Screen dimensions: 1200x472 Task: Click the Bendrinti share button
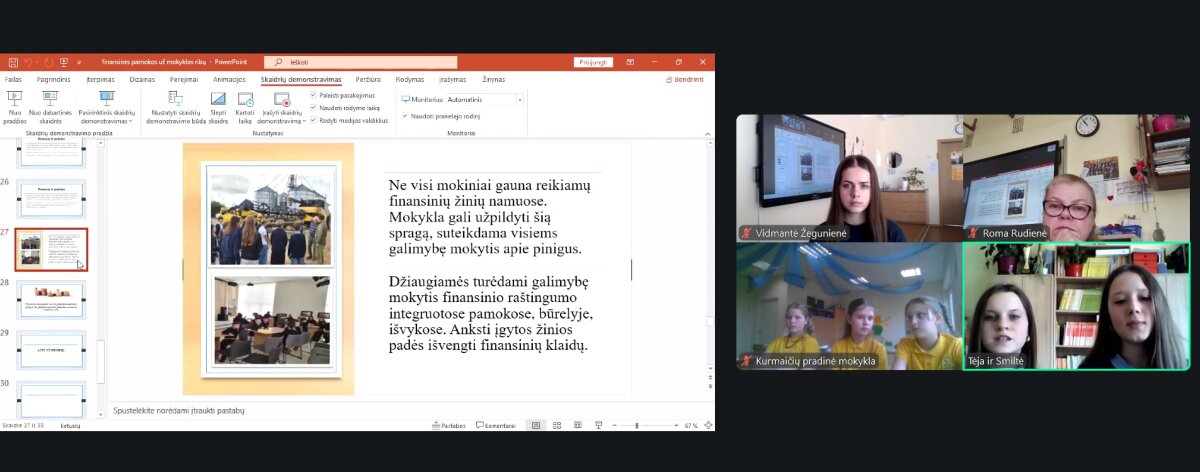click(685, 79)
